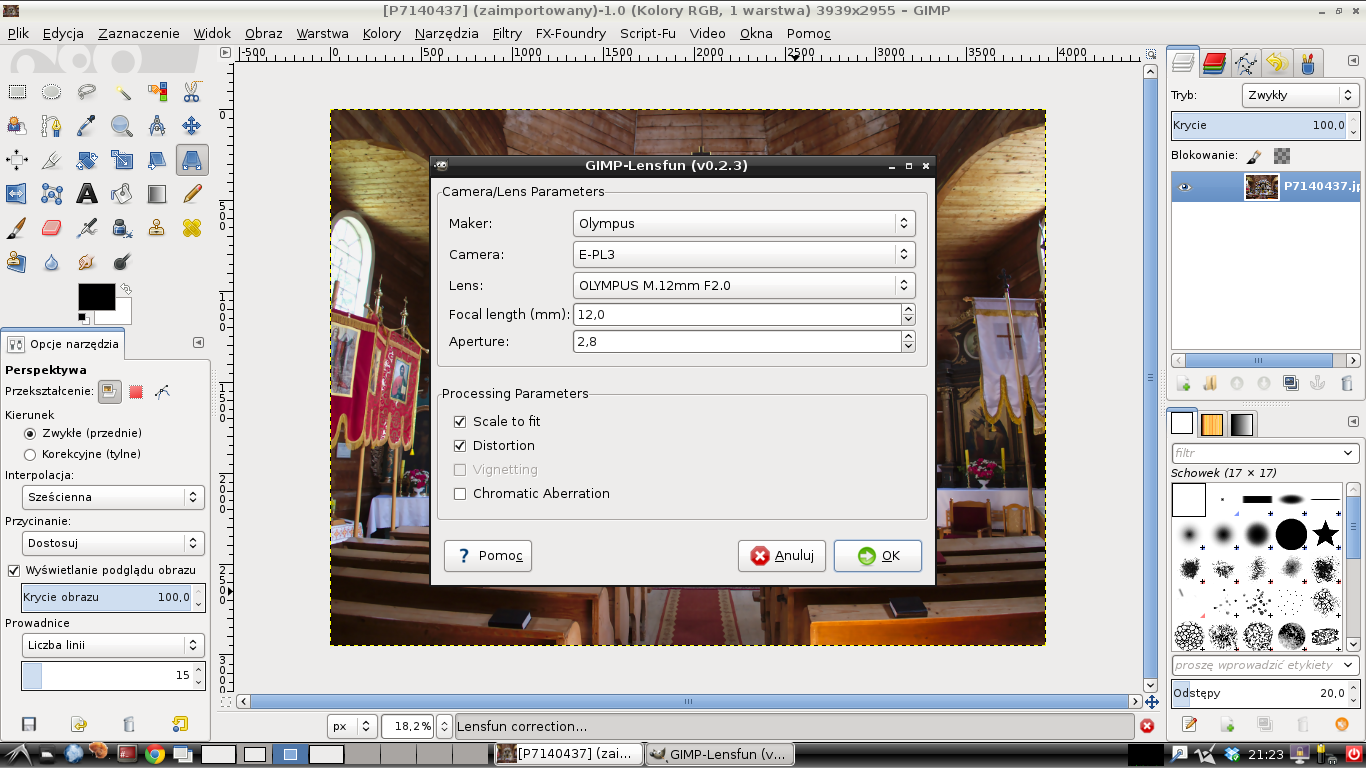This screenshot has width=1366, height=768.
Task: Switch to the Channels tab icon
Action: [1214, 64]
